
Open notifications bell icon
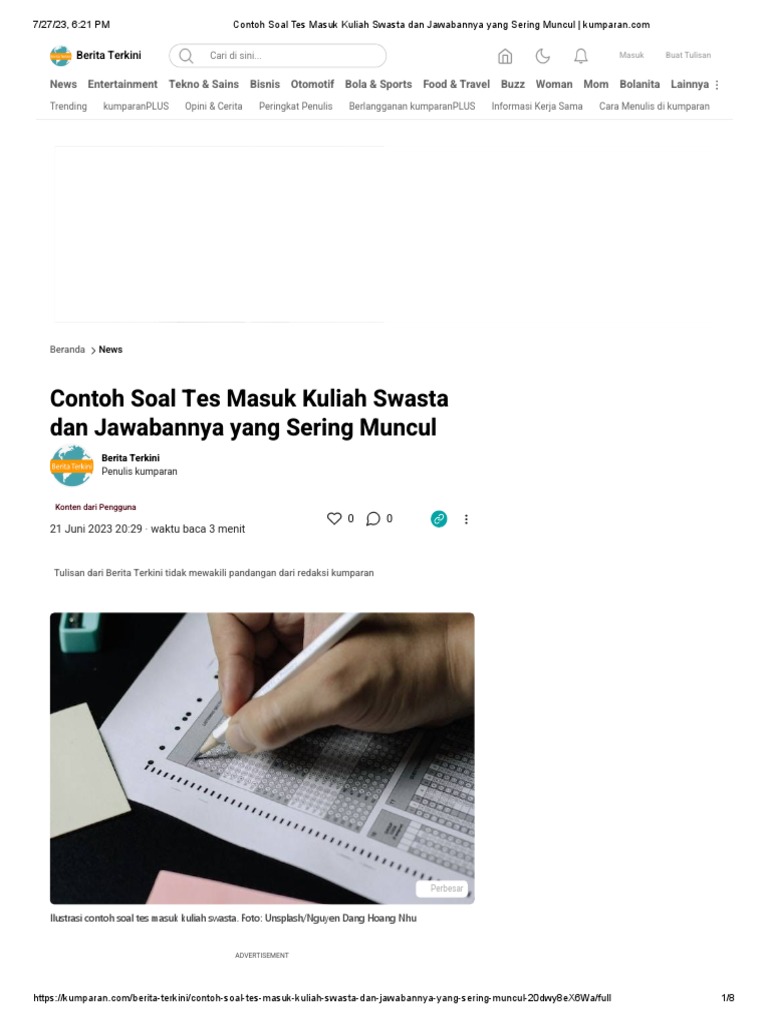[x=581, y=56]
